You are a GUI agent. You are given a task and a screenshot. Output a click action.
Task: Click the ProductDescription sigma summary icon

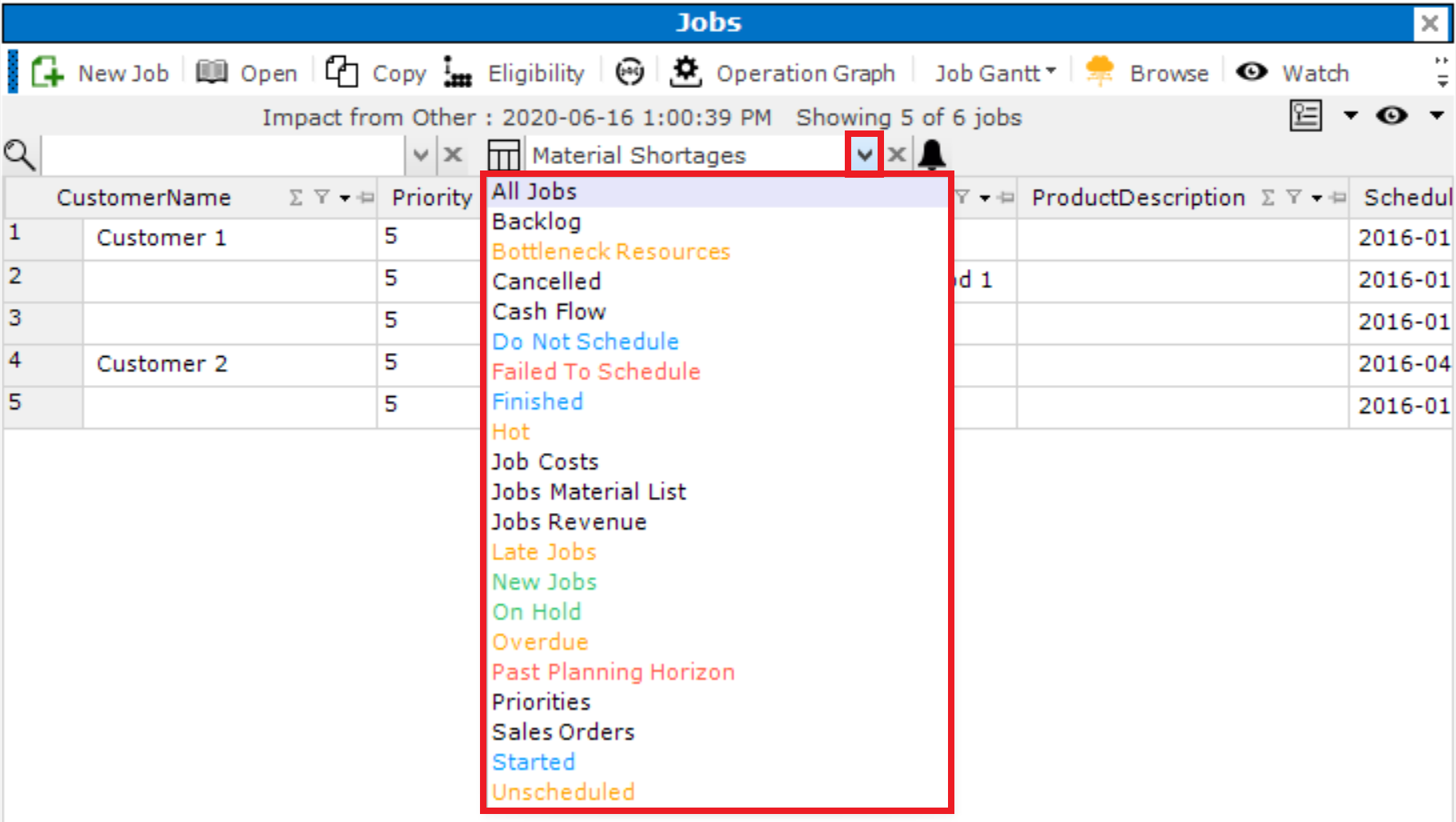pyautogui.click(x=1268, y=198)
